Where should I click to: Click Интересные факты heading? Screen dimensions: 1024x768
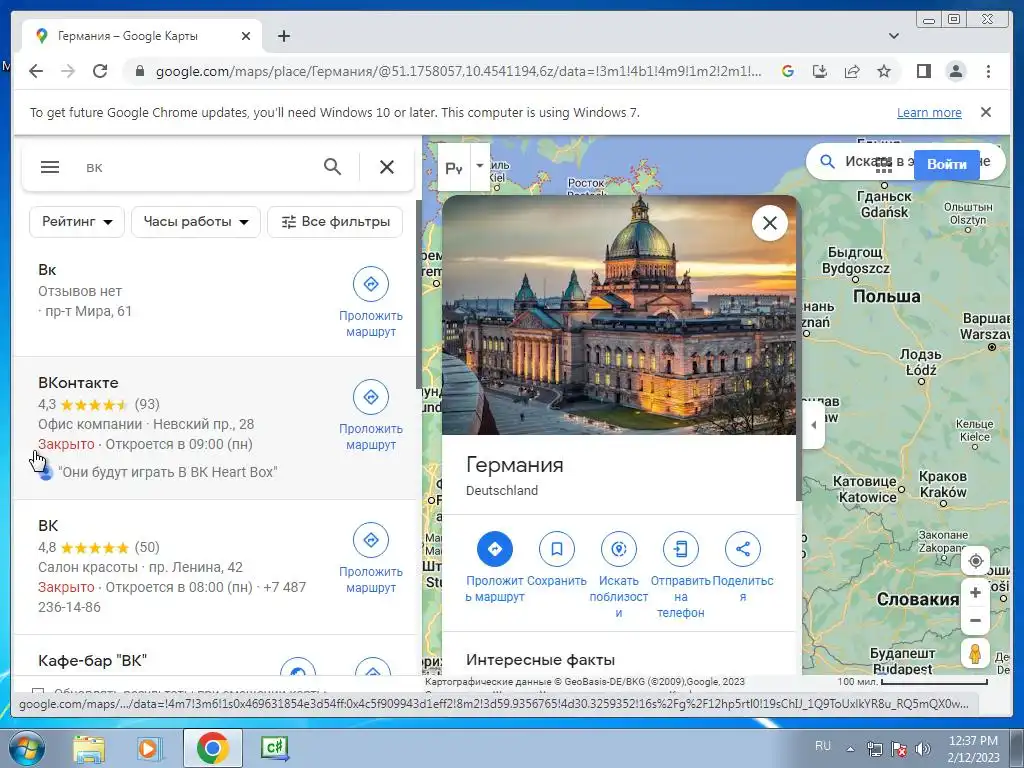pos(541,660)
